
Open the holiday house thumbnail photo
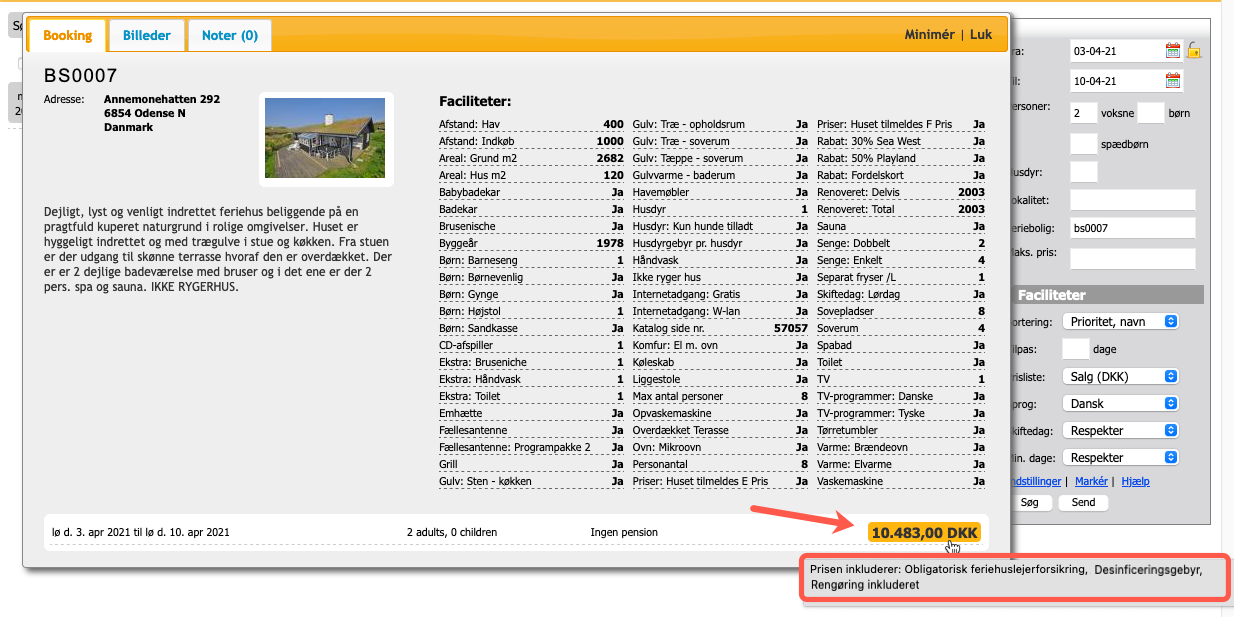tap(325, 138)
